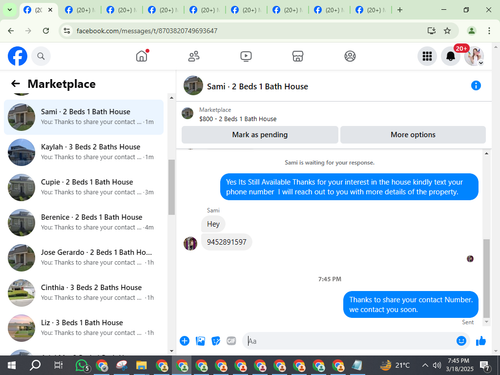The height and width of the screenshot is (375, 500).
Task: Select the Jose Gerardo conversation
Action: click(84, 258)
